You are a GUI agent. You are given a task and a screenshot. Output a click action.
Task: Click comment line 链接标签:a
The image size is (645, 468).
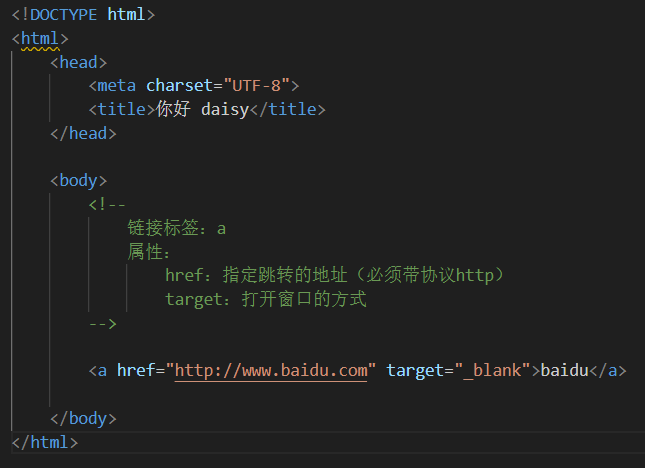177,229
